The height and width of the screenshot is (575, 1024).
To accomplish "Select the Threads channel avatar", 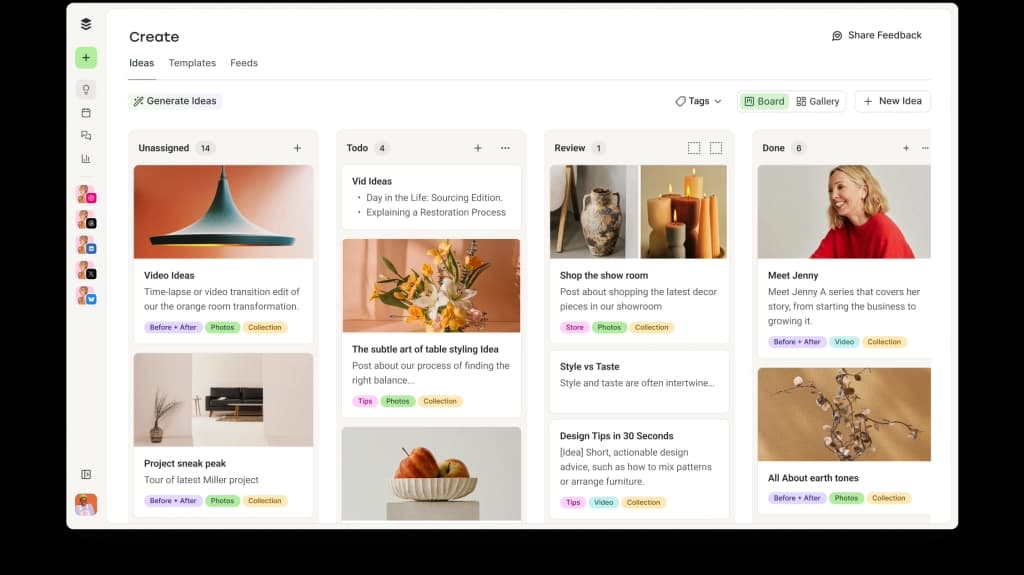I will 86,220.
